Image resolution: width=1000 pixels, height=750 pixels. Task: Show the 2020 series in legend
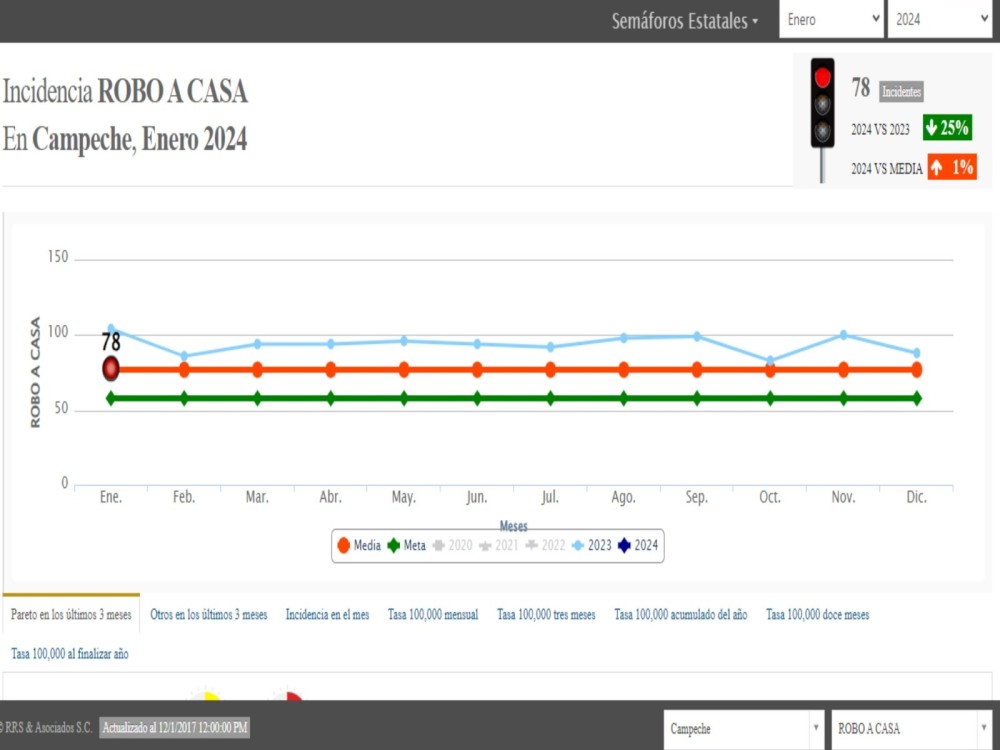point(452,546)
